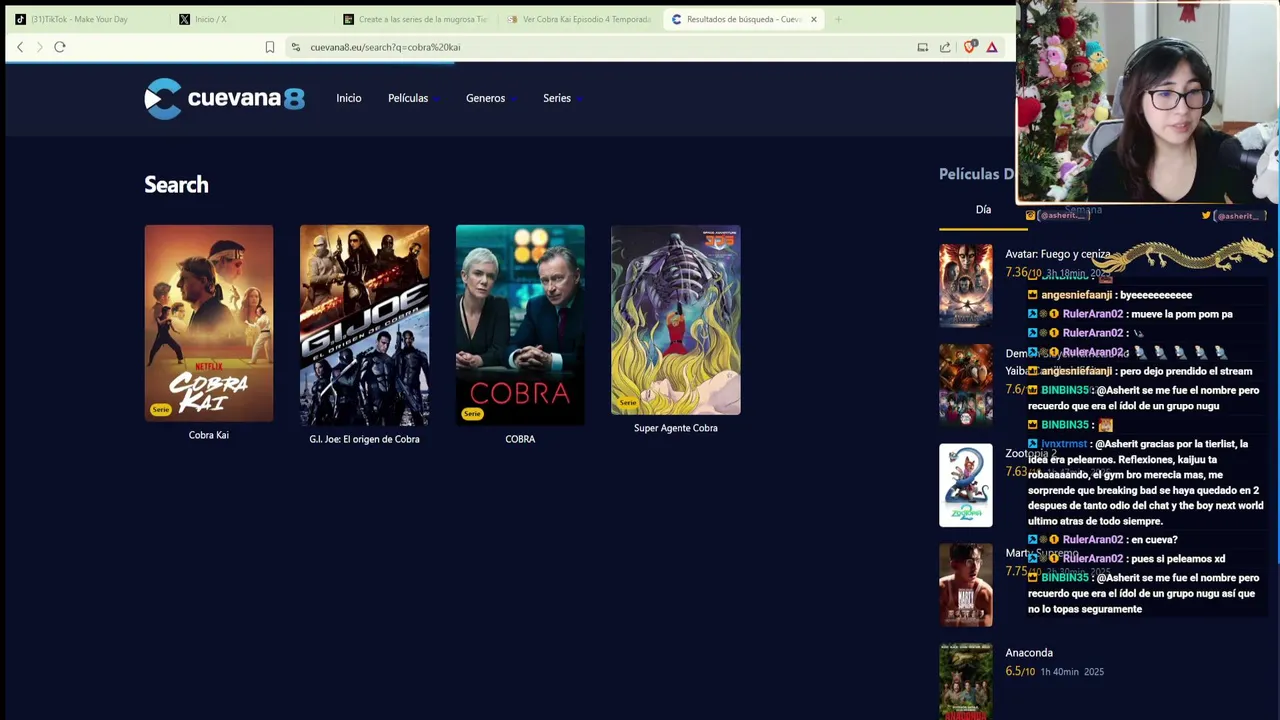This screenshot has height=720, width=1280.
Task: Open the G.I. Joe poster thumbnail
Action: pos(364,325)
